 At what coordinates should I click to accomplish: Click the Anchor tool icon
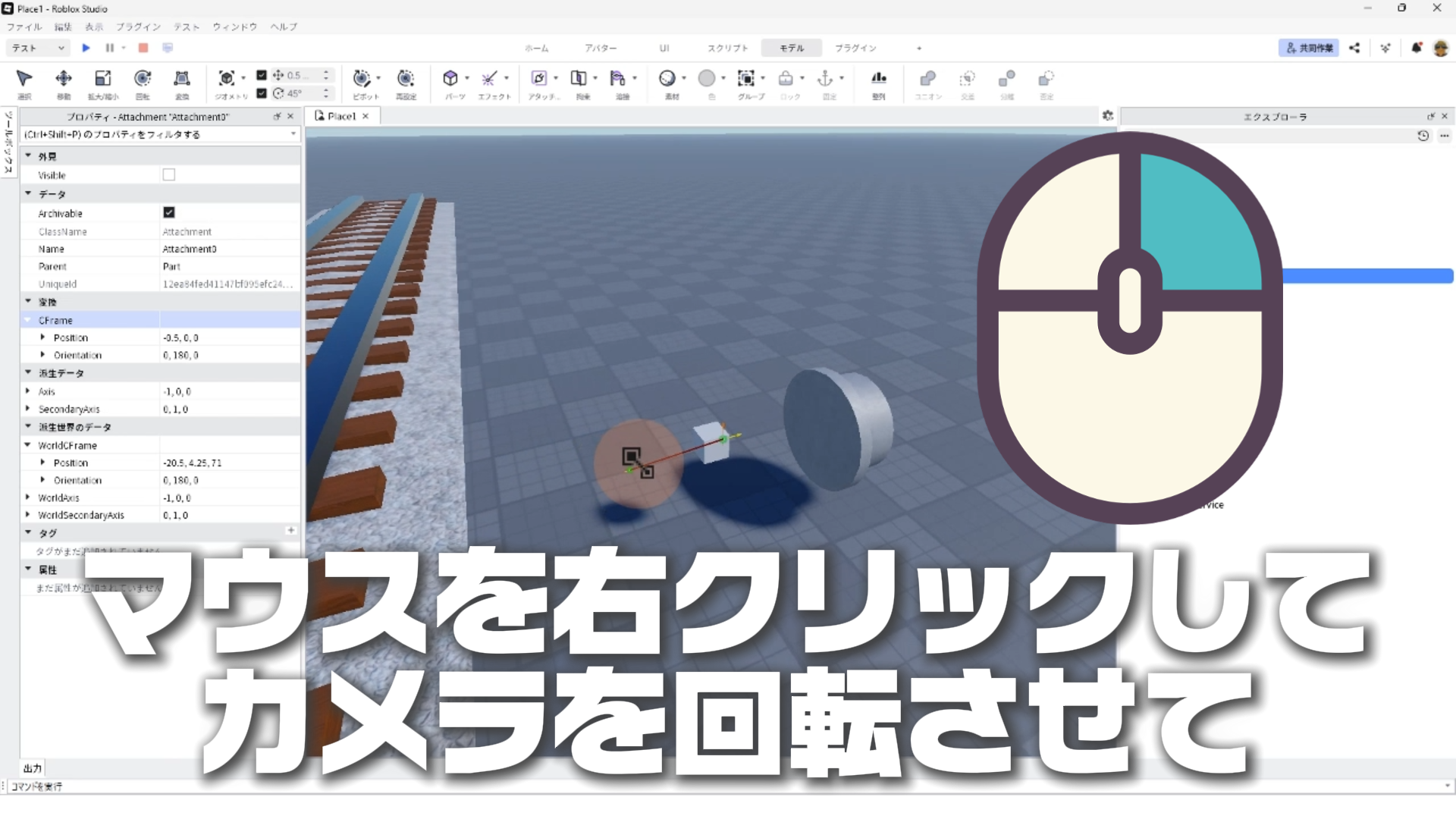[825, 79]
